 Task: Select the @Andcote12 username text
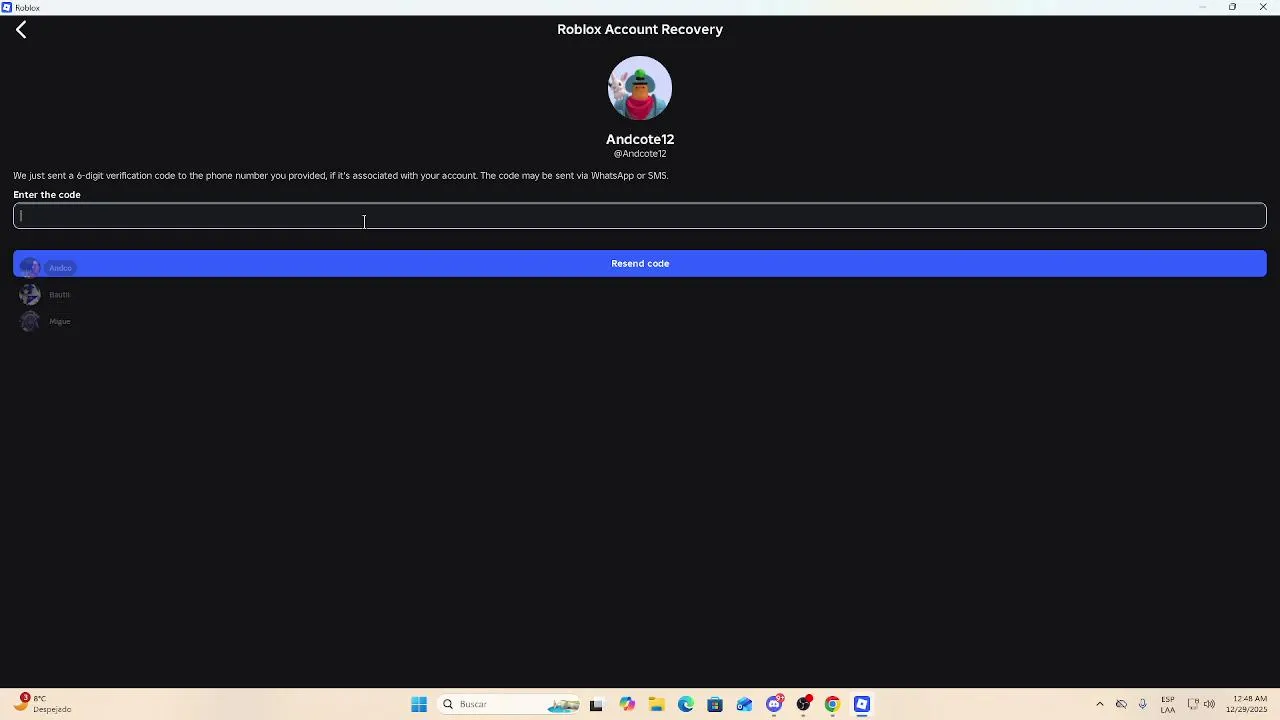tap(640, 154)
